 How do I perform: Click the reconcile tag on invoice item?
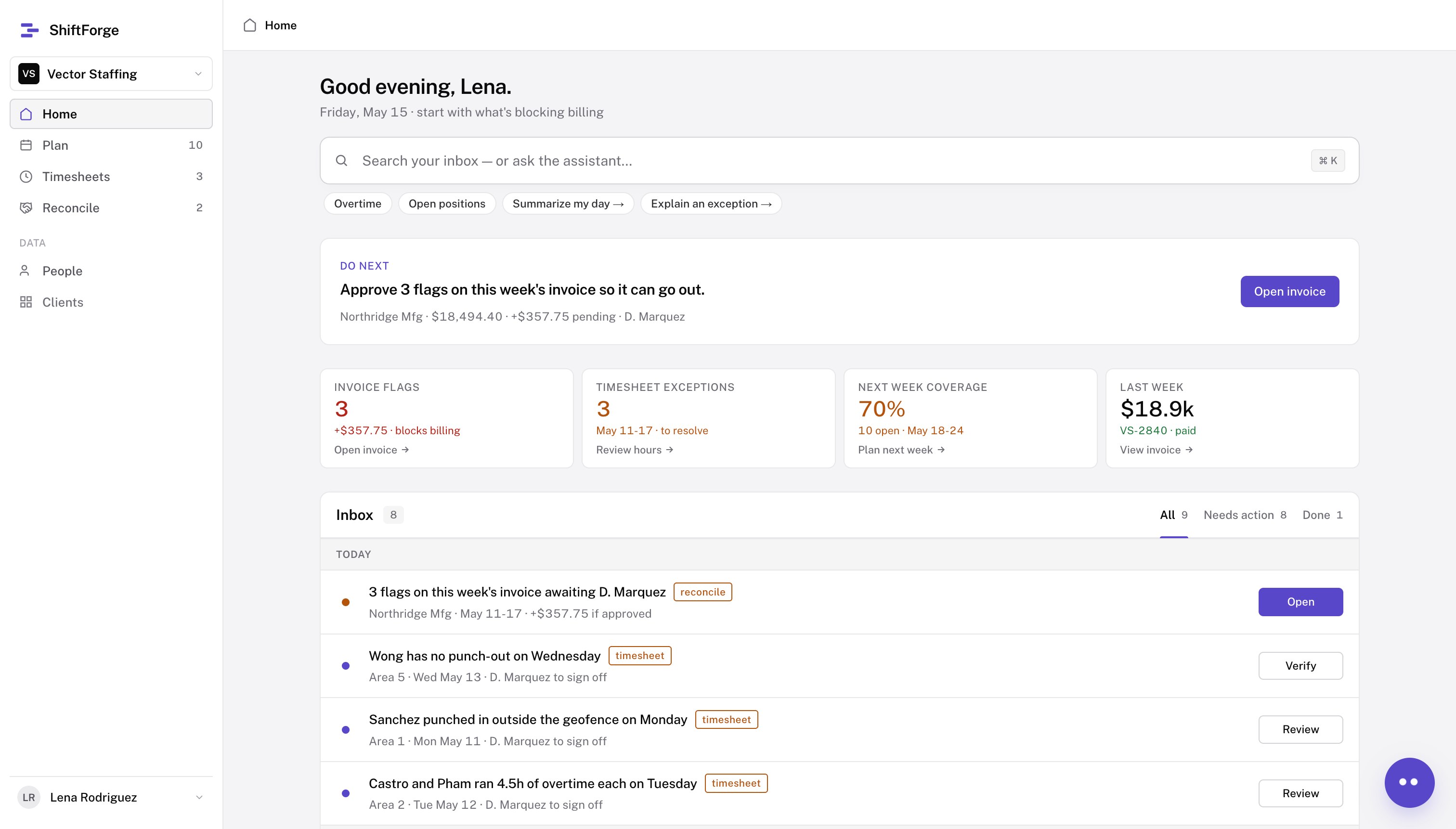(x=702, y=592)
